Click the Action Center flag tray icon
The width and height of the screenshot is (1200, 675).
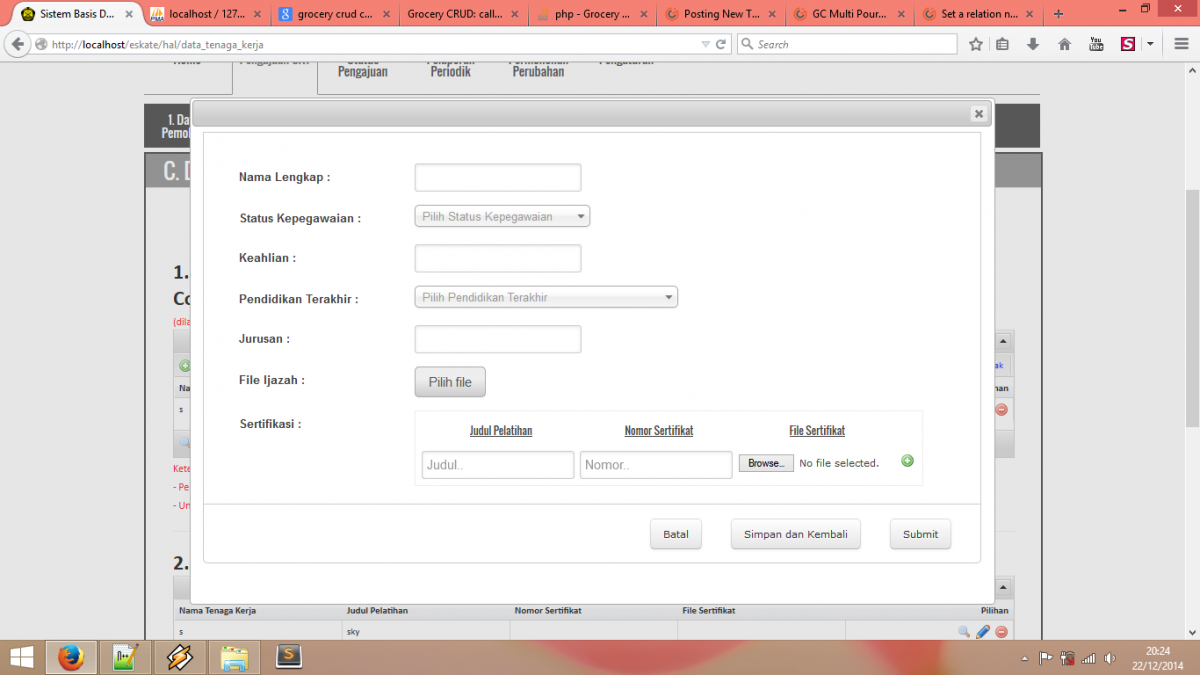pyautogui.click(x=1046, y=658)
